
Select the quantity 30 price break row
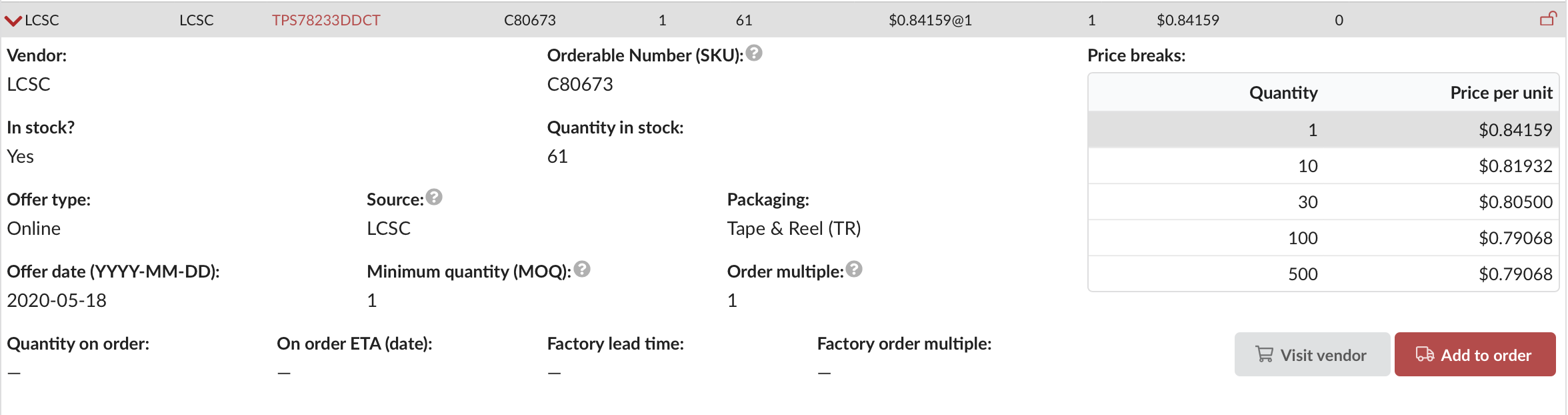pyautogui.click(x=1323, y=201)
